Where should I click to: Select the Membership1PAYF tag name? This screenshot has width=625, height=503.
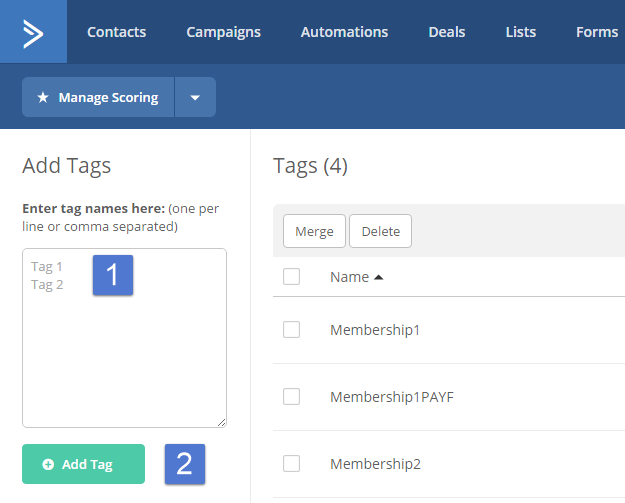[392, 397]
